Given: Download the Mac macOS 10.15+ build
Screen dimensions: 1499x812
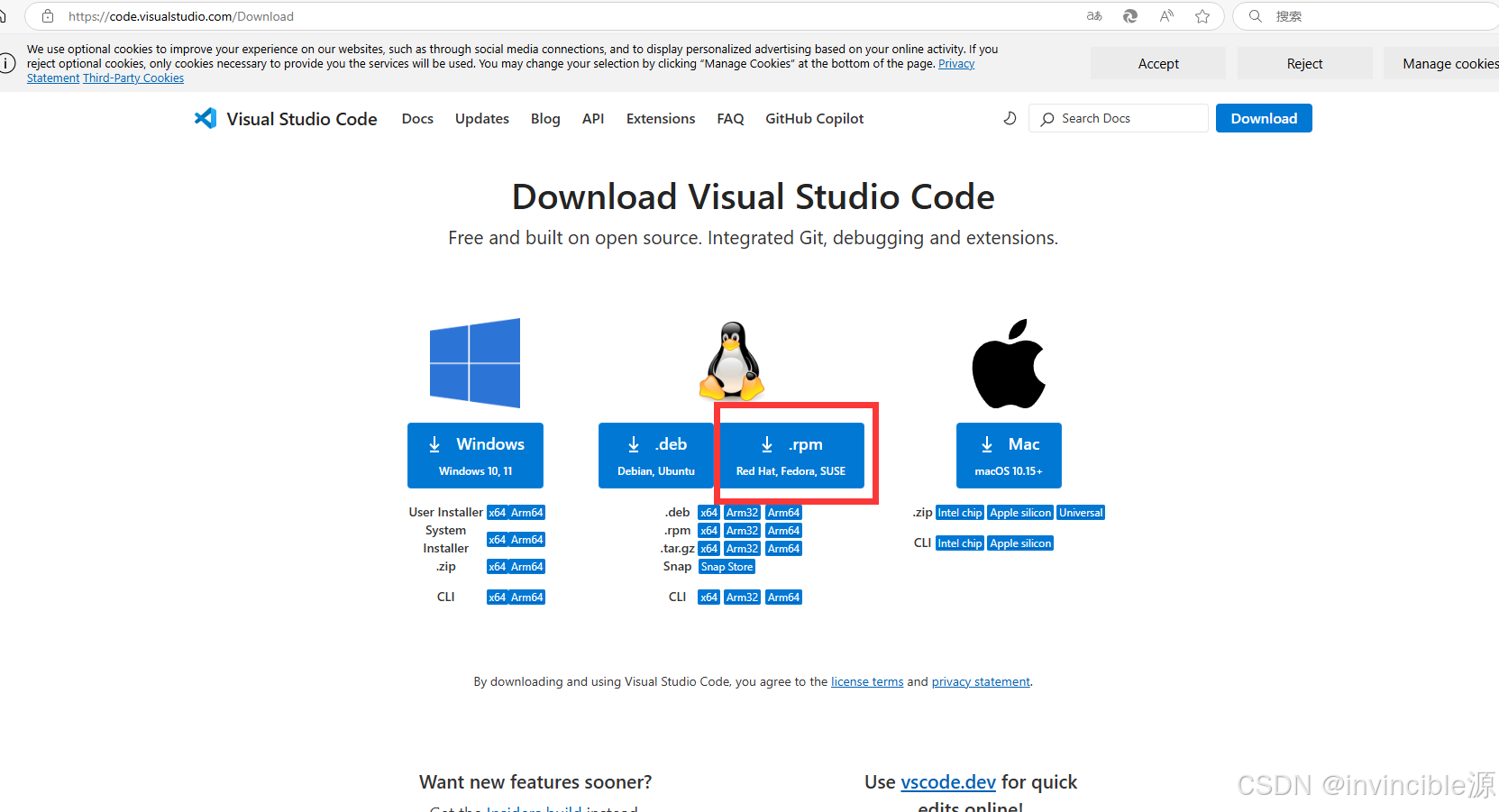Looking at the screenshot, I should 1009,455.
